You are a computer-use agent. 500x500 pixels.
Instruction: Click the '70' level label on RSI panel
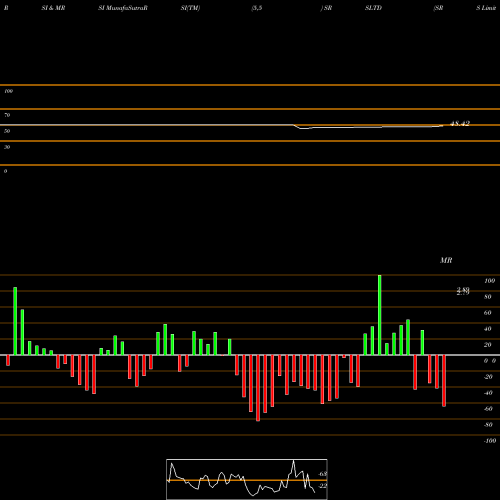click(x=7, y=115)
